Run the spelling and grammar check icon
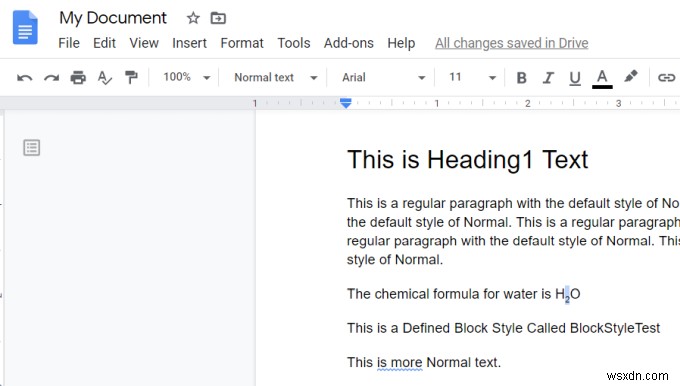The image size is (680, 386). pyautogui.click(x=105, y=78)
